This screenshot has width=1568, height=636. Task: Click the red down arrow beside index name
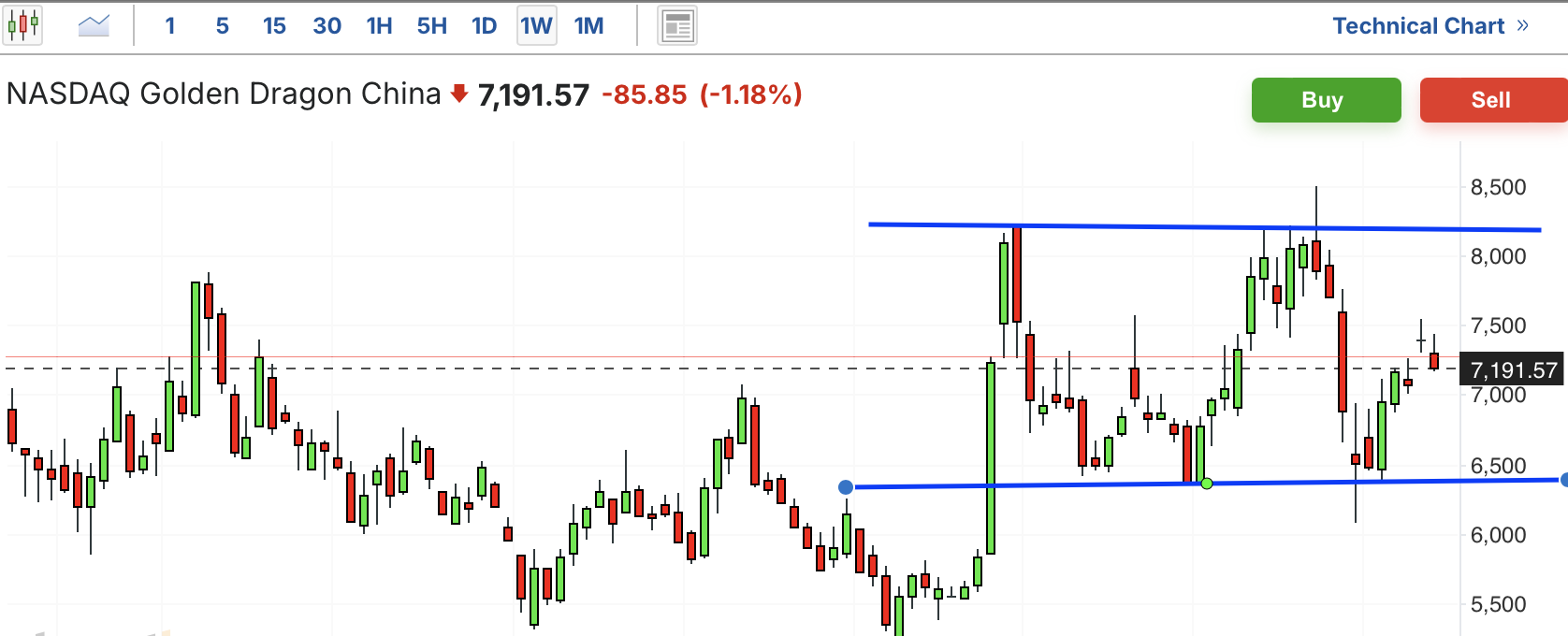[x=458, y=94]
